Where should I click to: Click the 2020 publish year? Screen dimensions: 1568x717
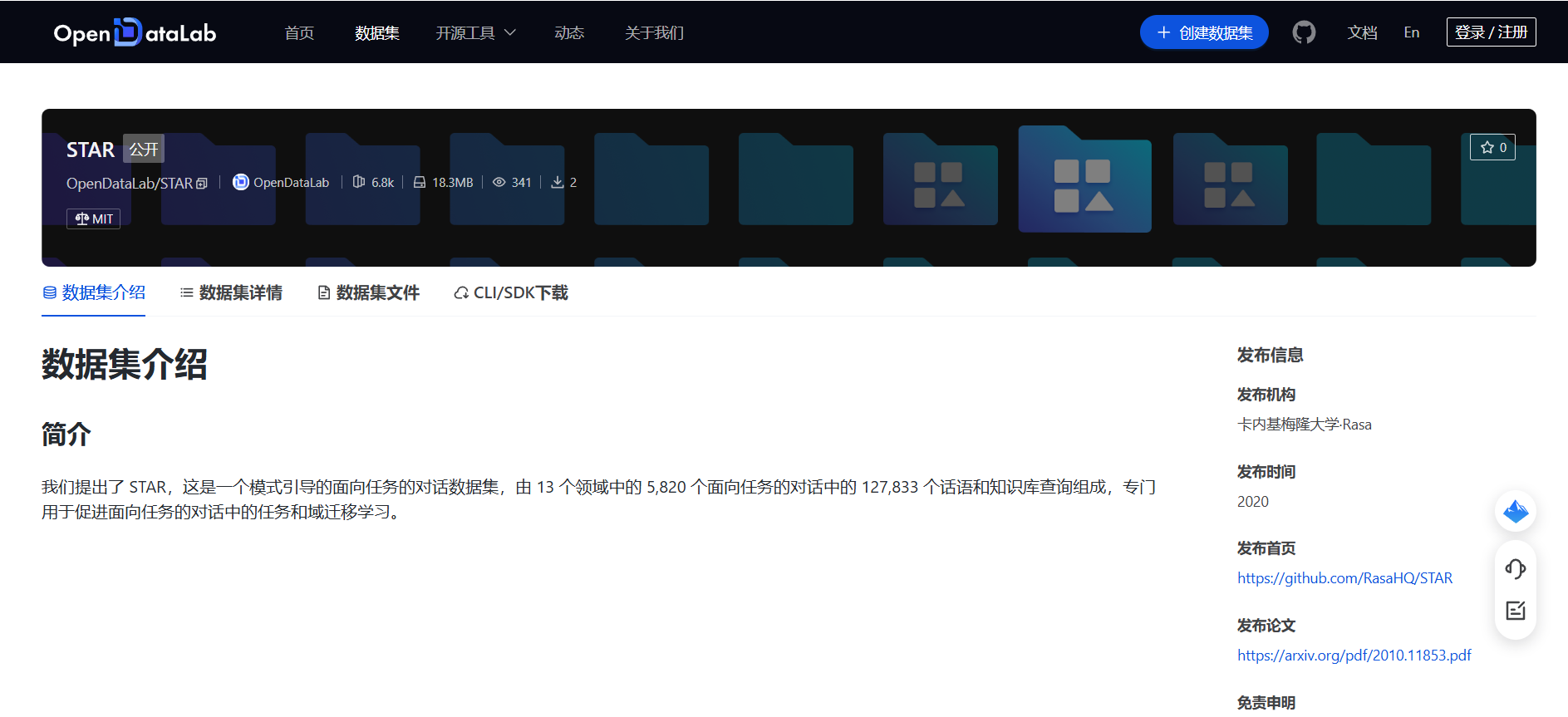[x=1253, y=501]
